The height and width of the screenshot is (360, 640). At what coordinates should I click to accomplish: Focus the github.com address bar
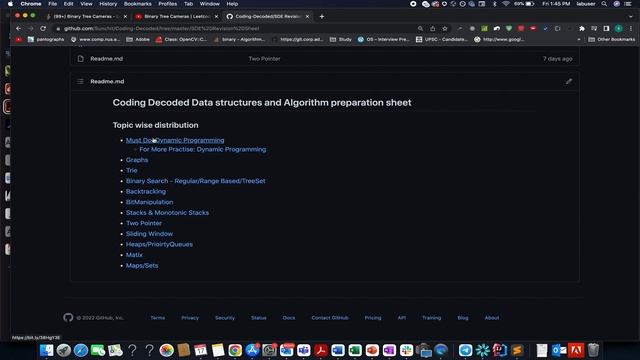coord(237,29)
